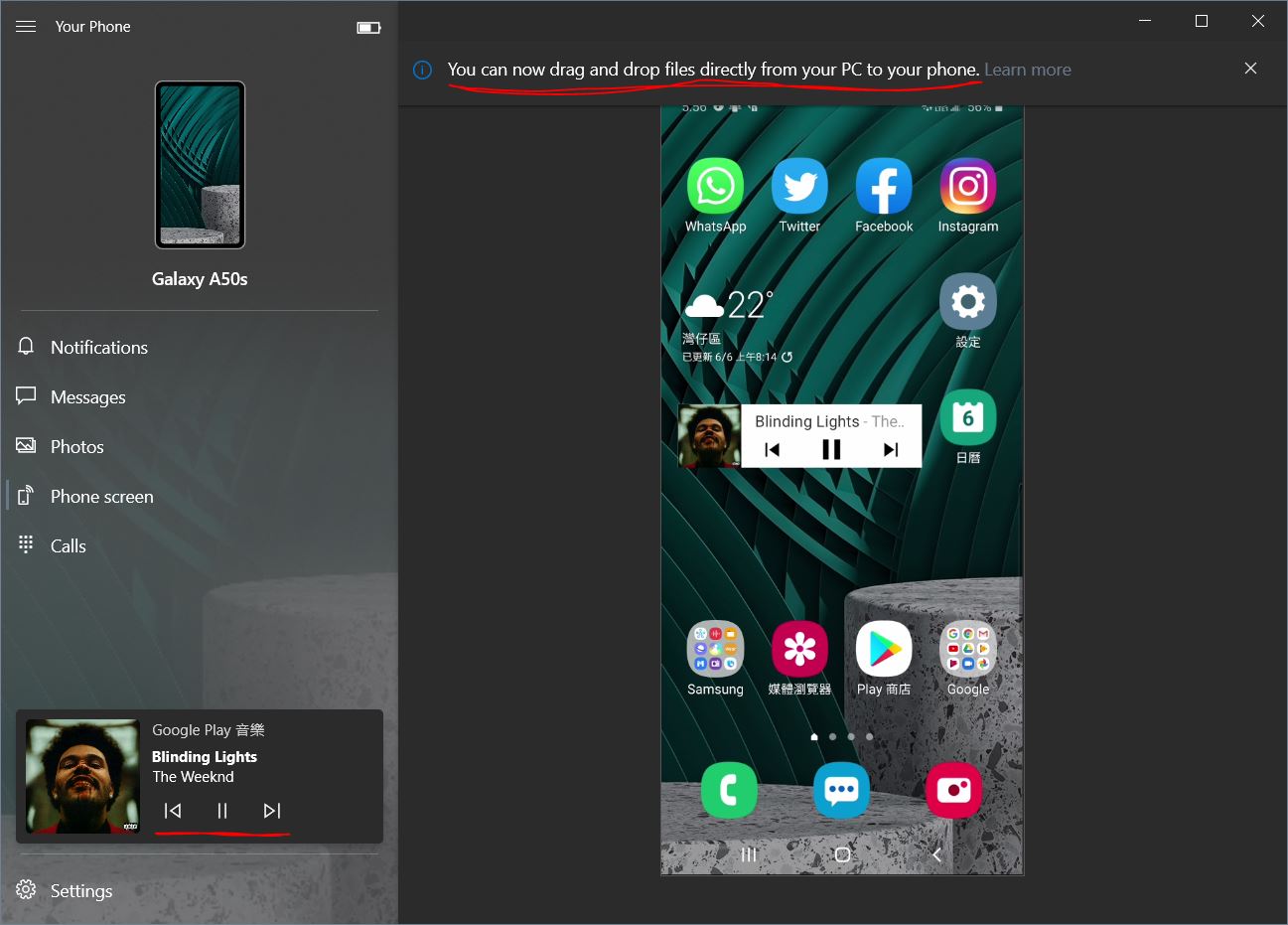This screenshot has width=1288, height=925.
Task: Minimize the Your Phone window
Action: point(1145,21)
